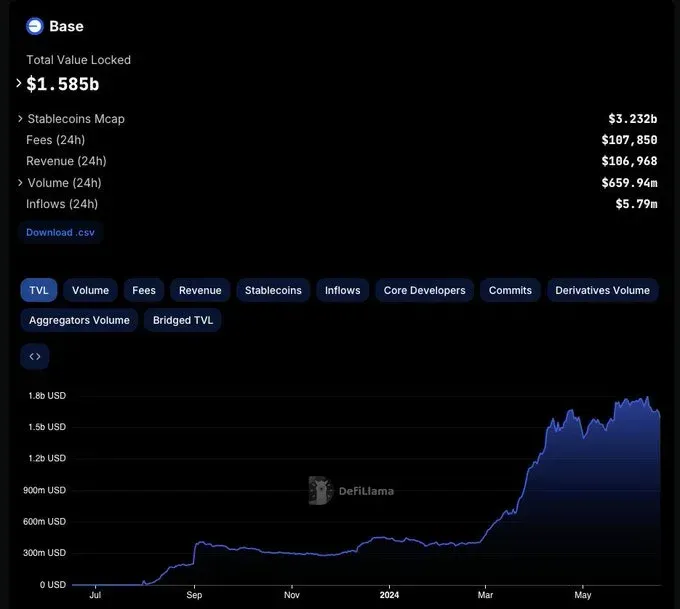Enable the Core Developers series

pos(425,290)
